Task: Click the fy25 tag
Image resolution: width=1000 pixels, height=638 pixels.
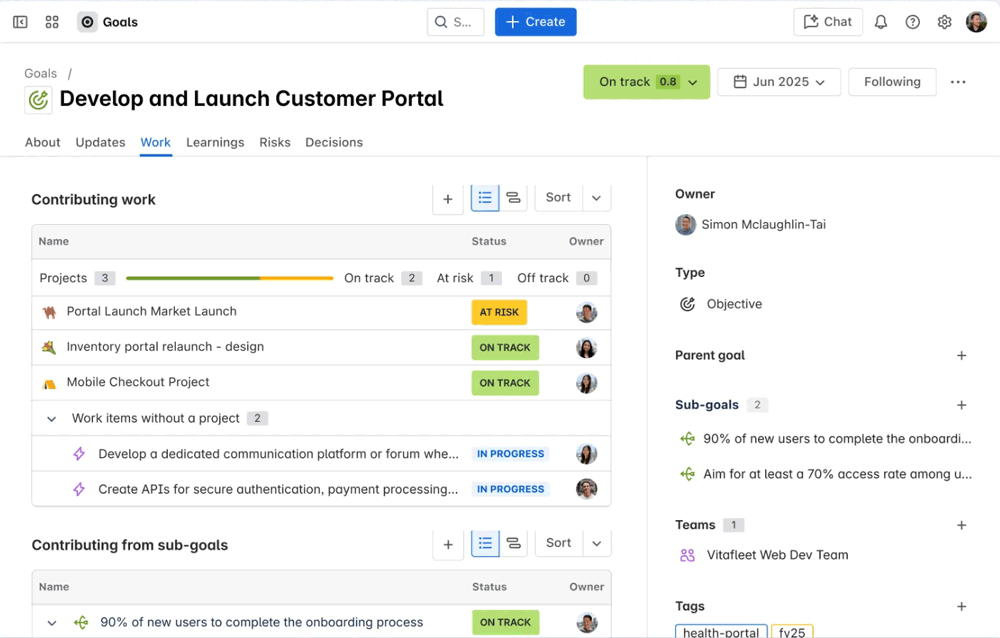Action: [x=792, y=632]
